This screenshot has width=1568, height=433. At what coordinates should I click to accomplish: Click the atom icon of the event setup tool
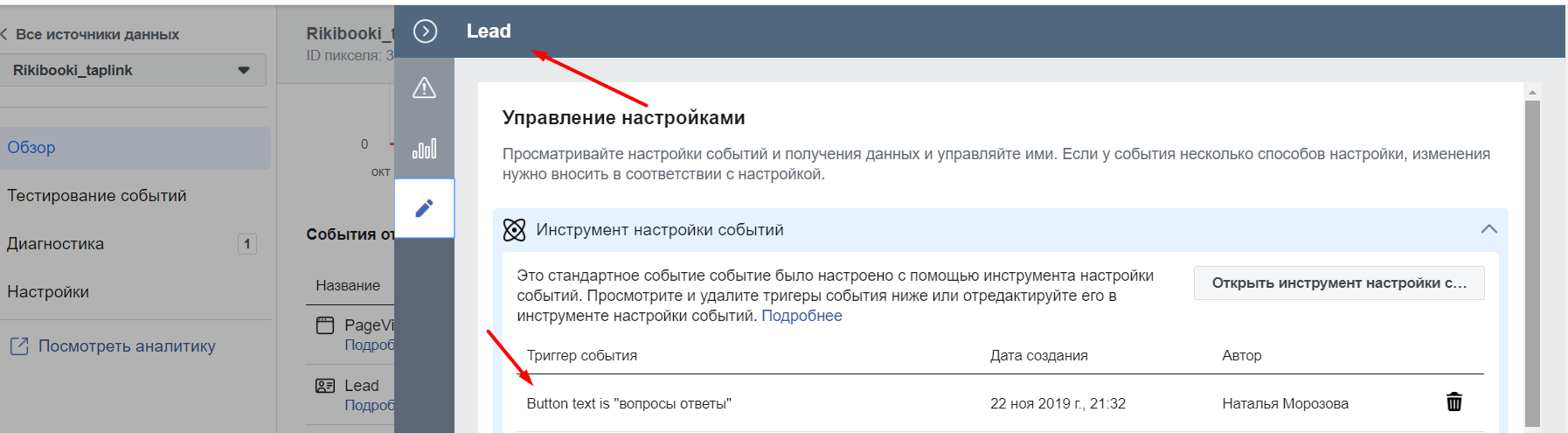point(515,230)
